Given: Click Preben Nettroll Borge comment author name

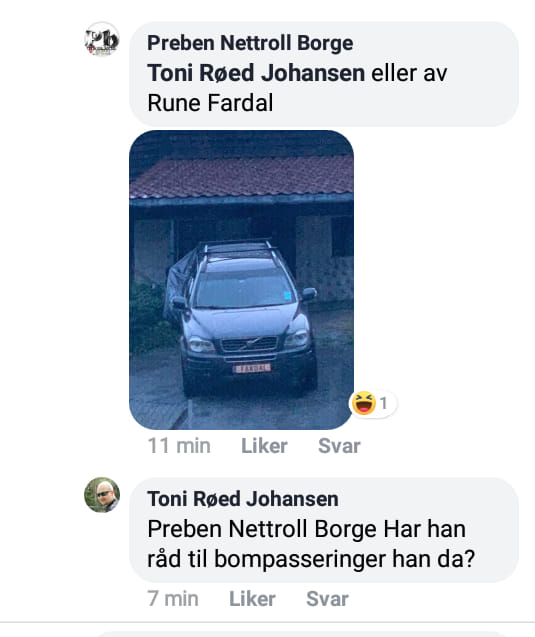Looking at the screenshot, I should coord(250,43).
